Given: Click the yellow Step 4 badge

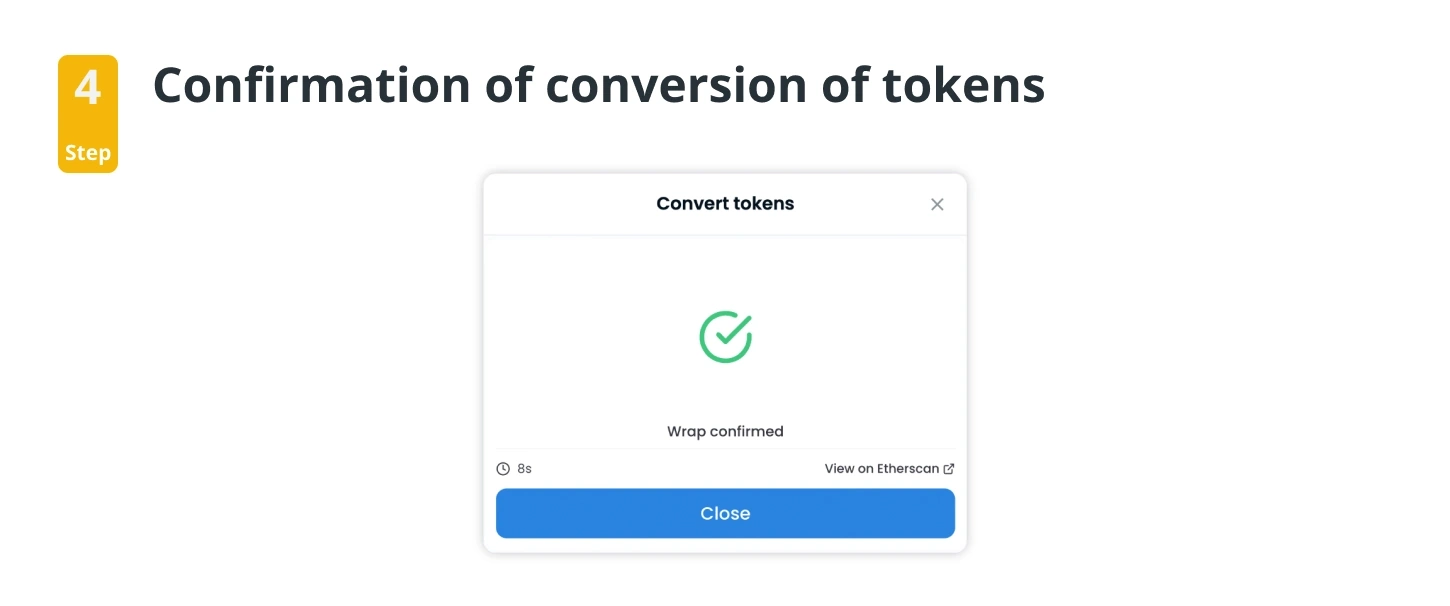Looking at the screenshot, I should click(88, 114).
